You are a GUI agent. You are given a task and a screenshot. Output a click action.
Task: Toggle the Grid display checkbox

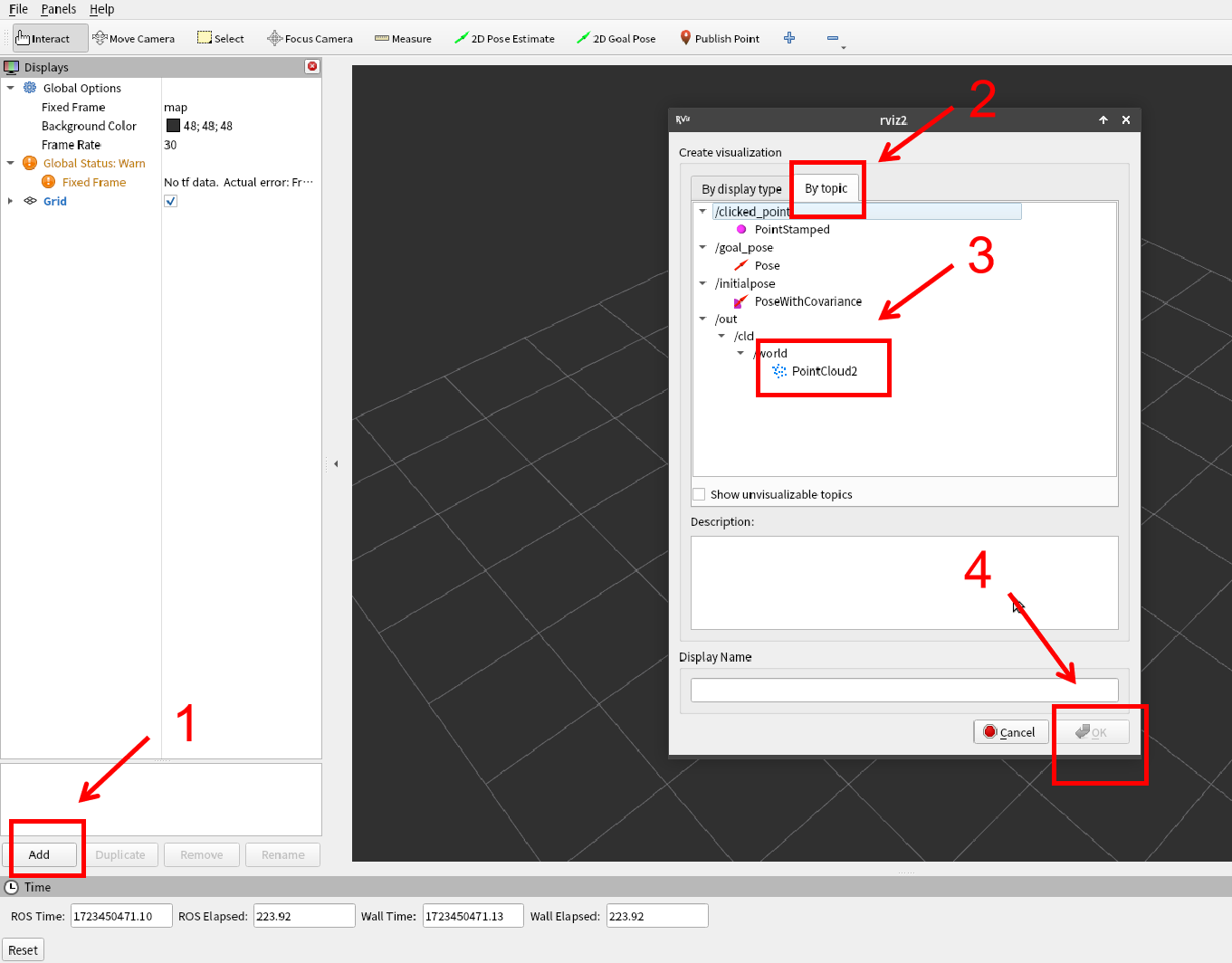[x=170, y=201]
